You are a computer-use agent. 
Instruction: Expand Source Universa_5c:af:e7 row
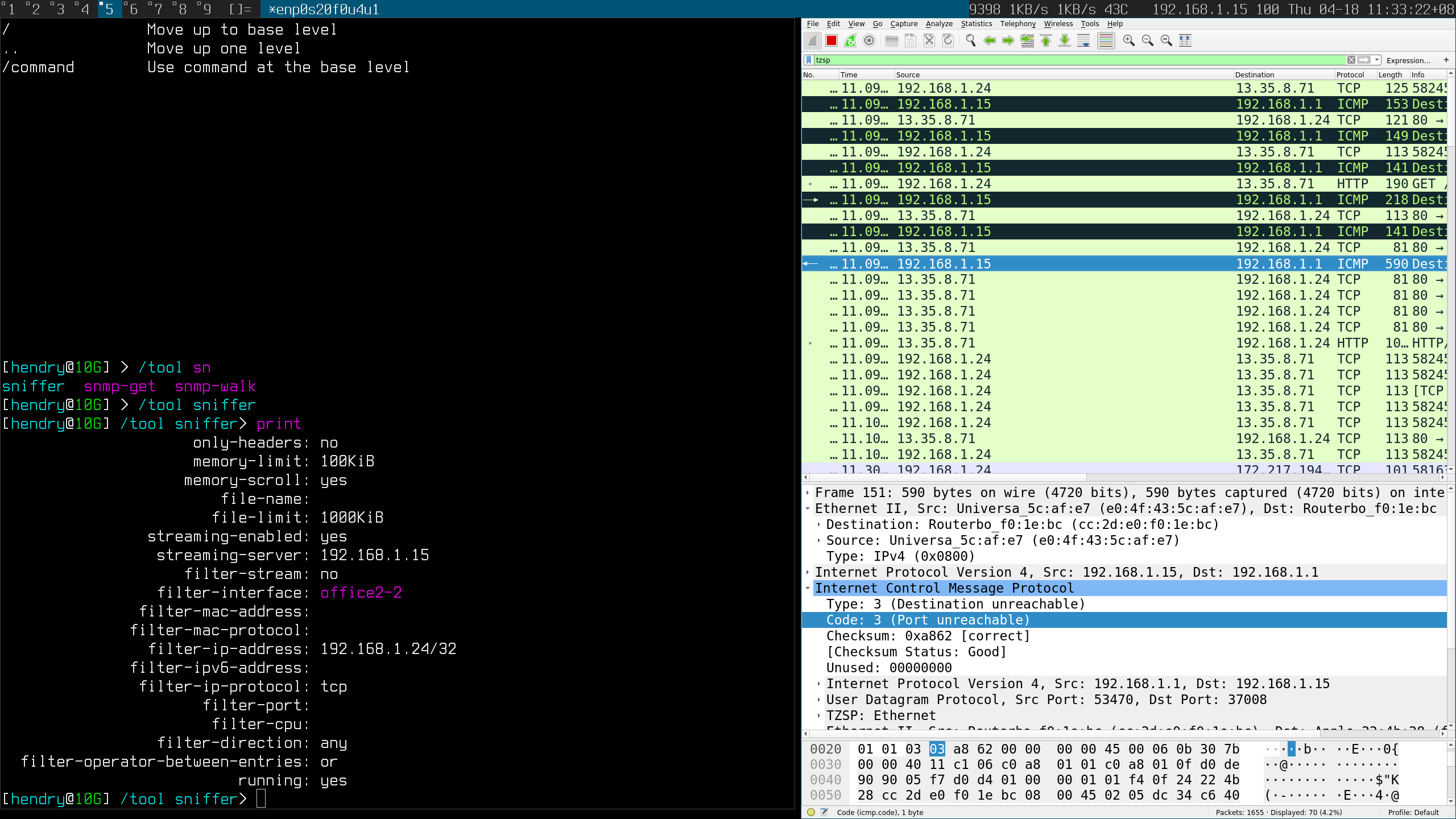(x=819, y=540)
